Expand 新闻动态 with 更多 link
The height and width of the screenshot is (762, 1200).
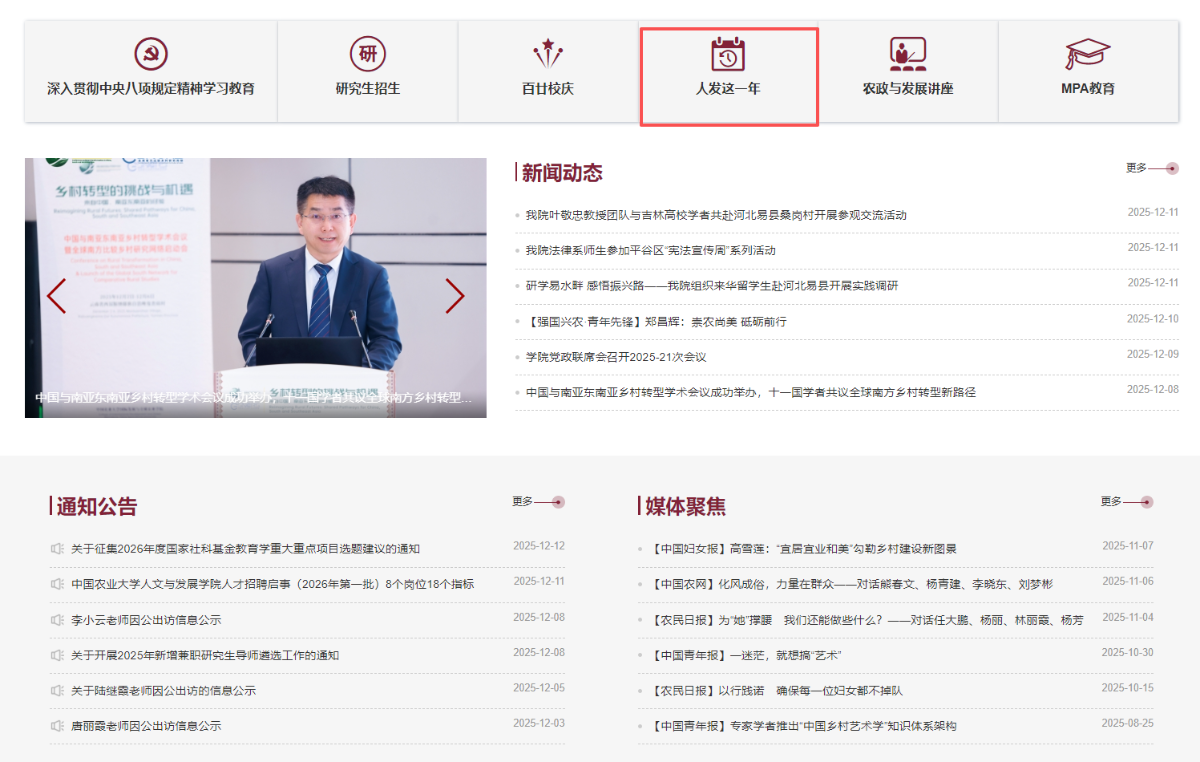click(1151, 168)
